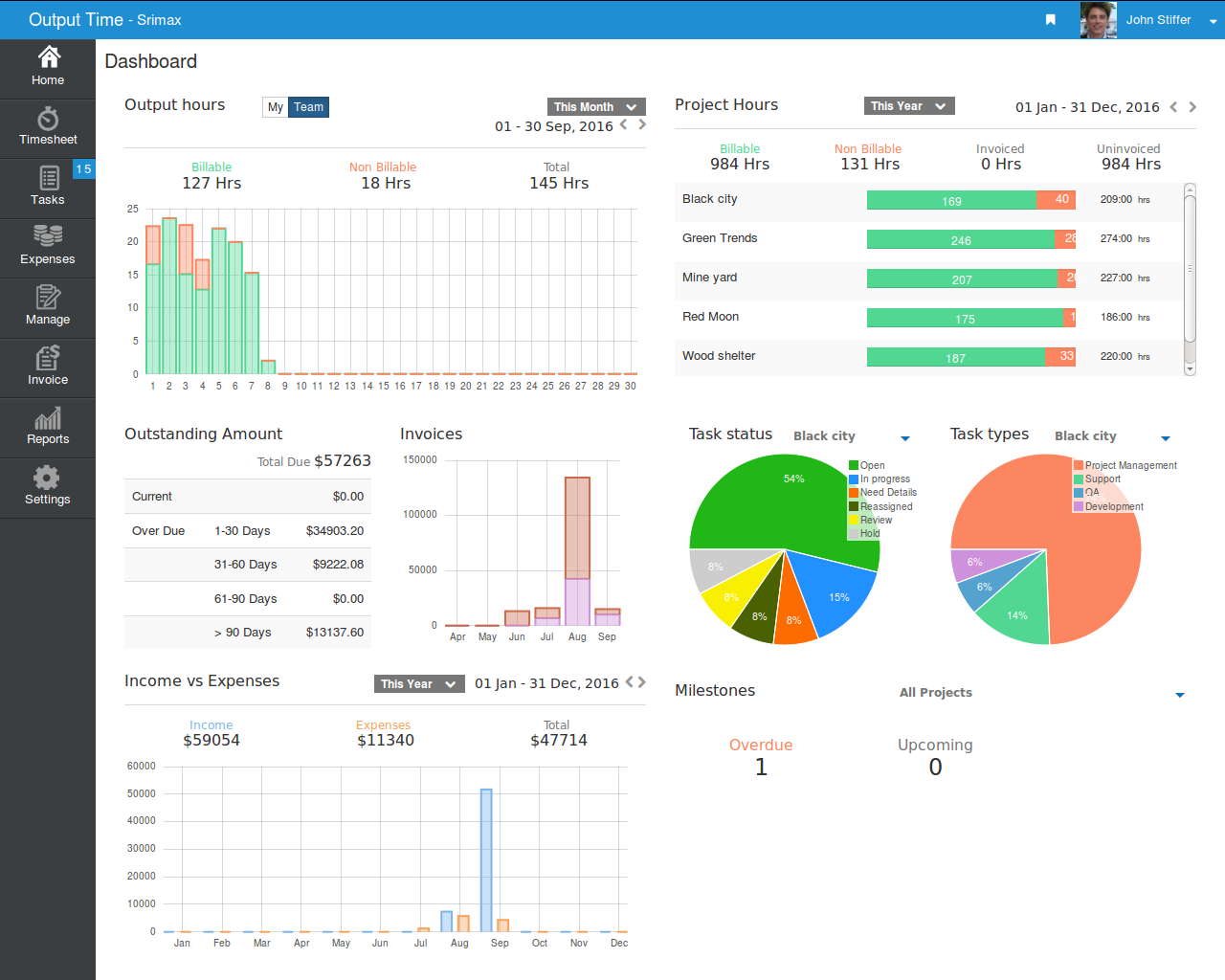Open the Manage pencil icon
The width and height of the screenshot is (1225, 980).
pos(48,297)
